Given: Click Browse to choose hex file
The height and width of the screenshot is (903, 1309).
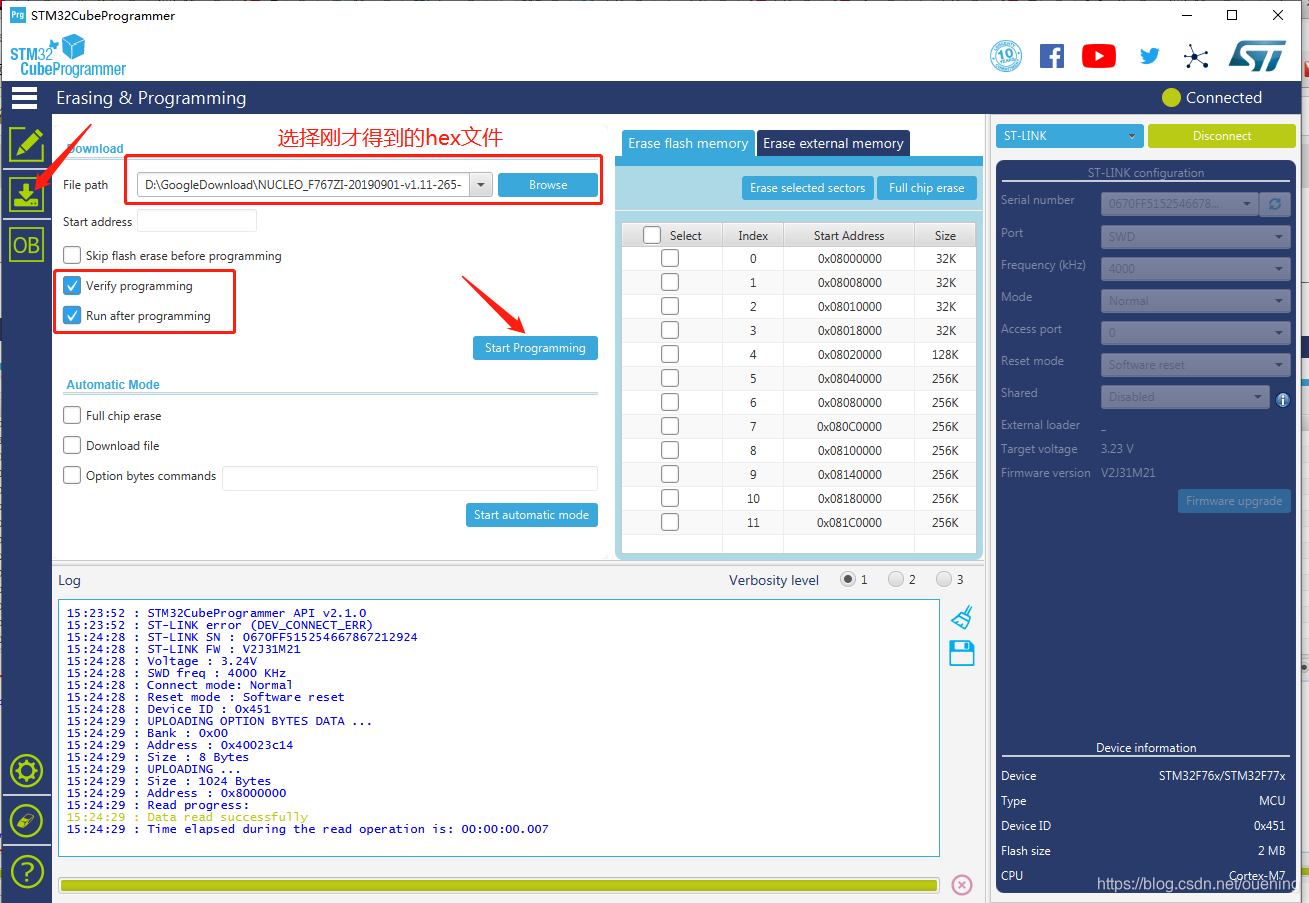Looking at the screenshot, I should tap(548, 185).
